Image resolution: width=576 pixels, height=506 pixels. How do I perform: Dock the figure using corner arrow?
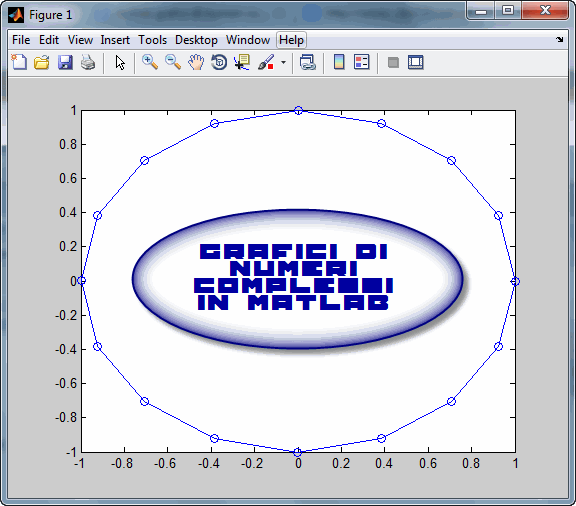tap(559, 39)
